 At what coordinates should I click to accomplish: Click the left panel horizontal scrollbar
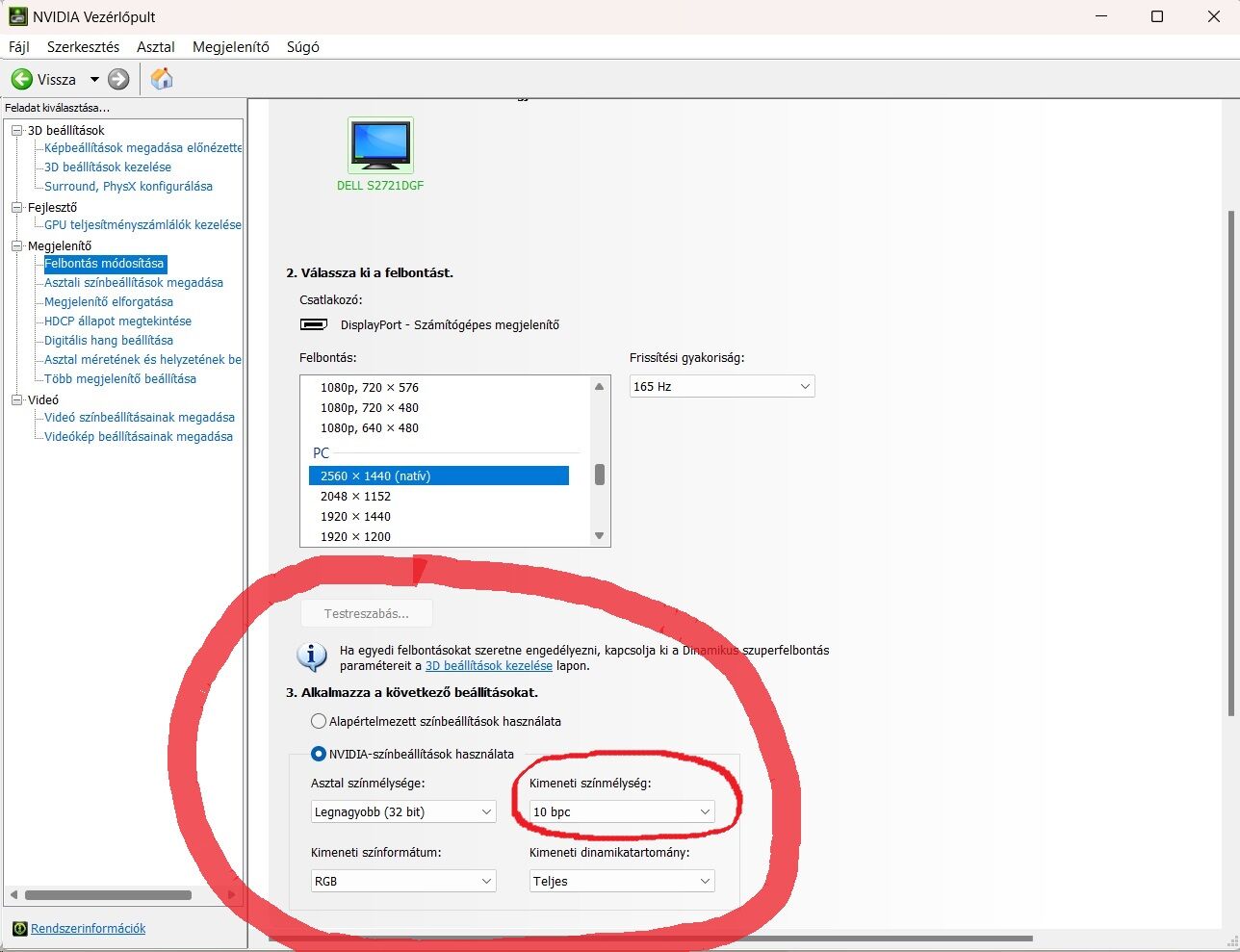(x=108, y=895)
